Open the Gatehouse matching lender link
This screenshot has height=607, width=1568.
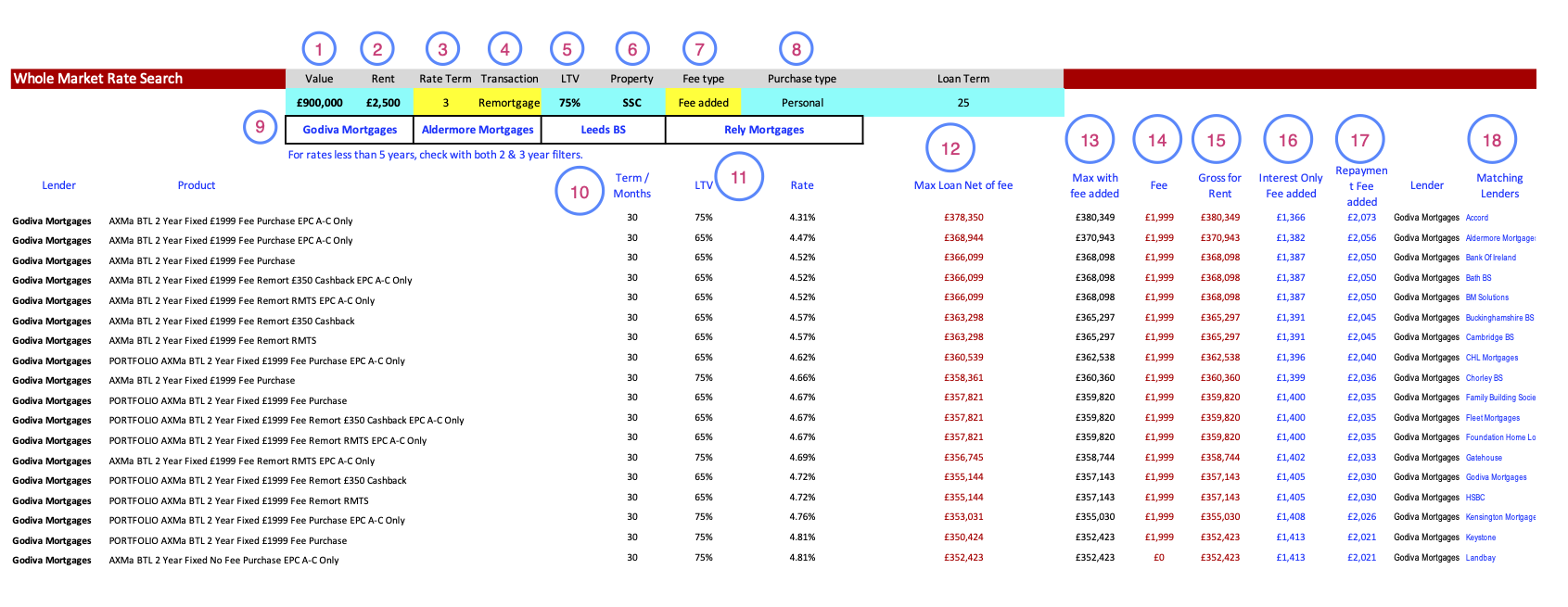pos(1484,458)
